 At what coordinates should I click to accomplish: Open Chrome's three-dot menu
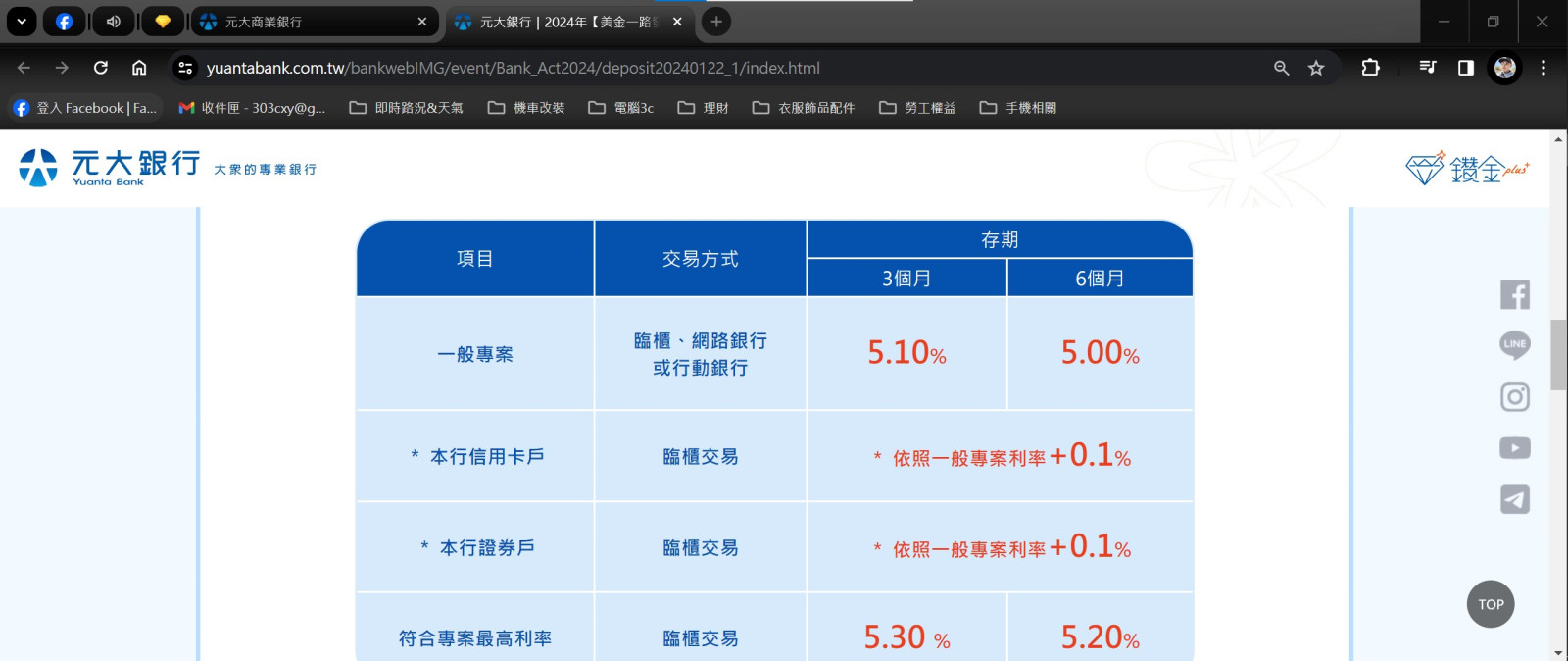point(1543,68)
